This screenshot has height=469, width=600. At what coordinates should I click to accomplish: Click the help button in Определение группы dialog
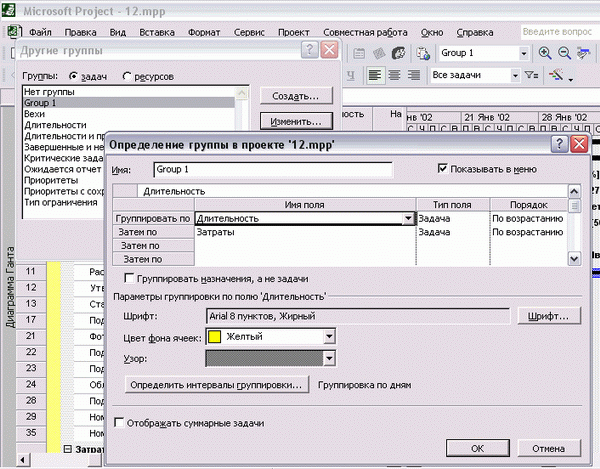coord(559,144)
